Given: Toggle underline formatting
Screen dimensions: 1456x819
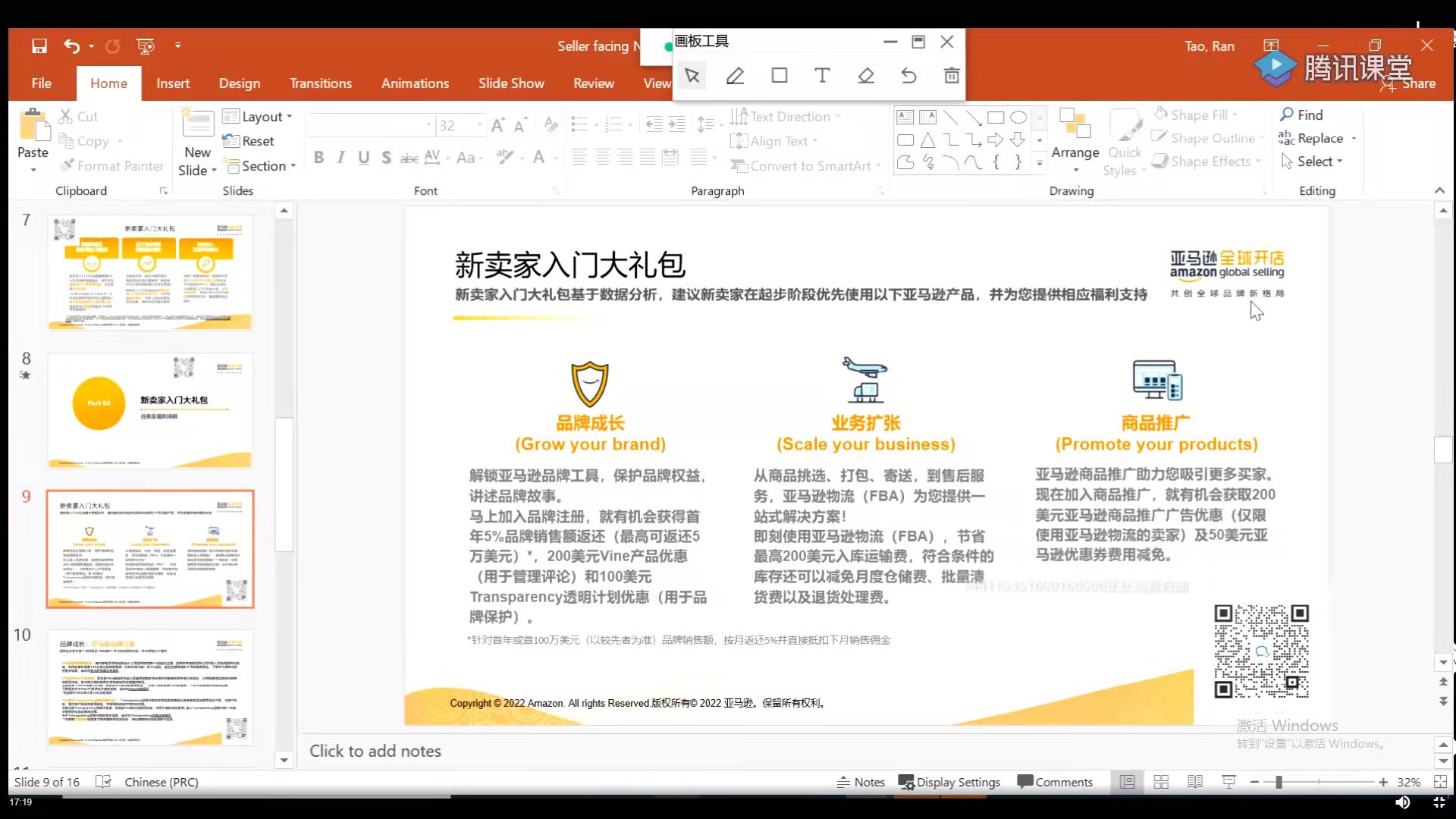Looking at the screenshot, I should click(x=363, y=158).
